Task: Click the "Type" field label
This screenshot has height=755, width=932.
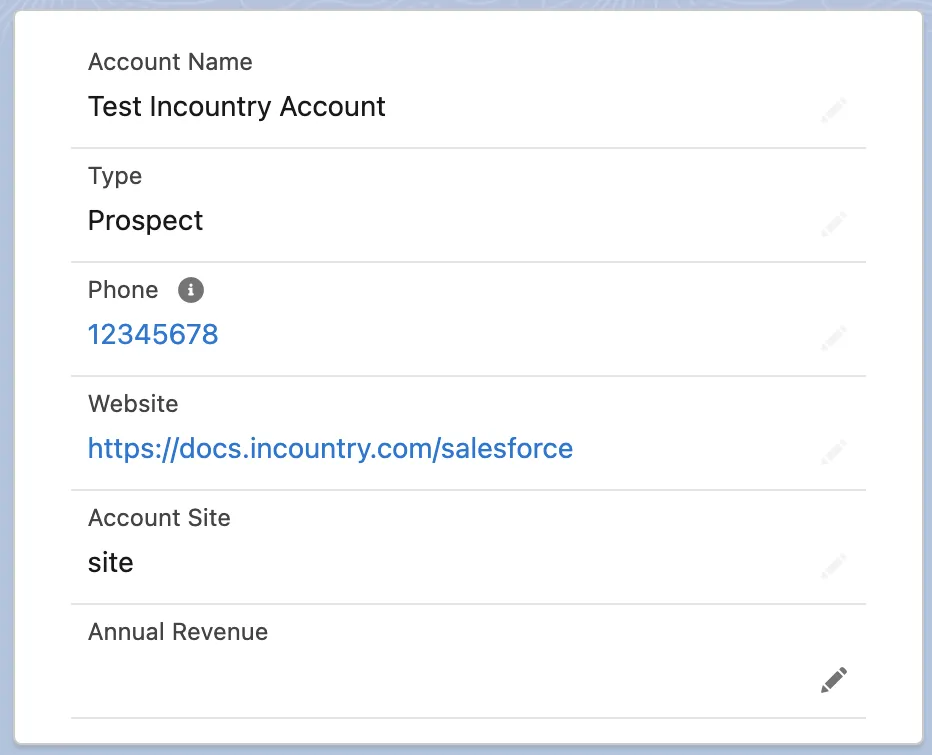Action: click(x=115, y=176)
